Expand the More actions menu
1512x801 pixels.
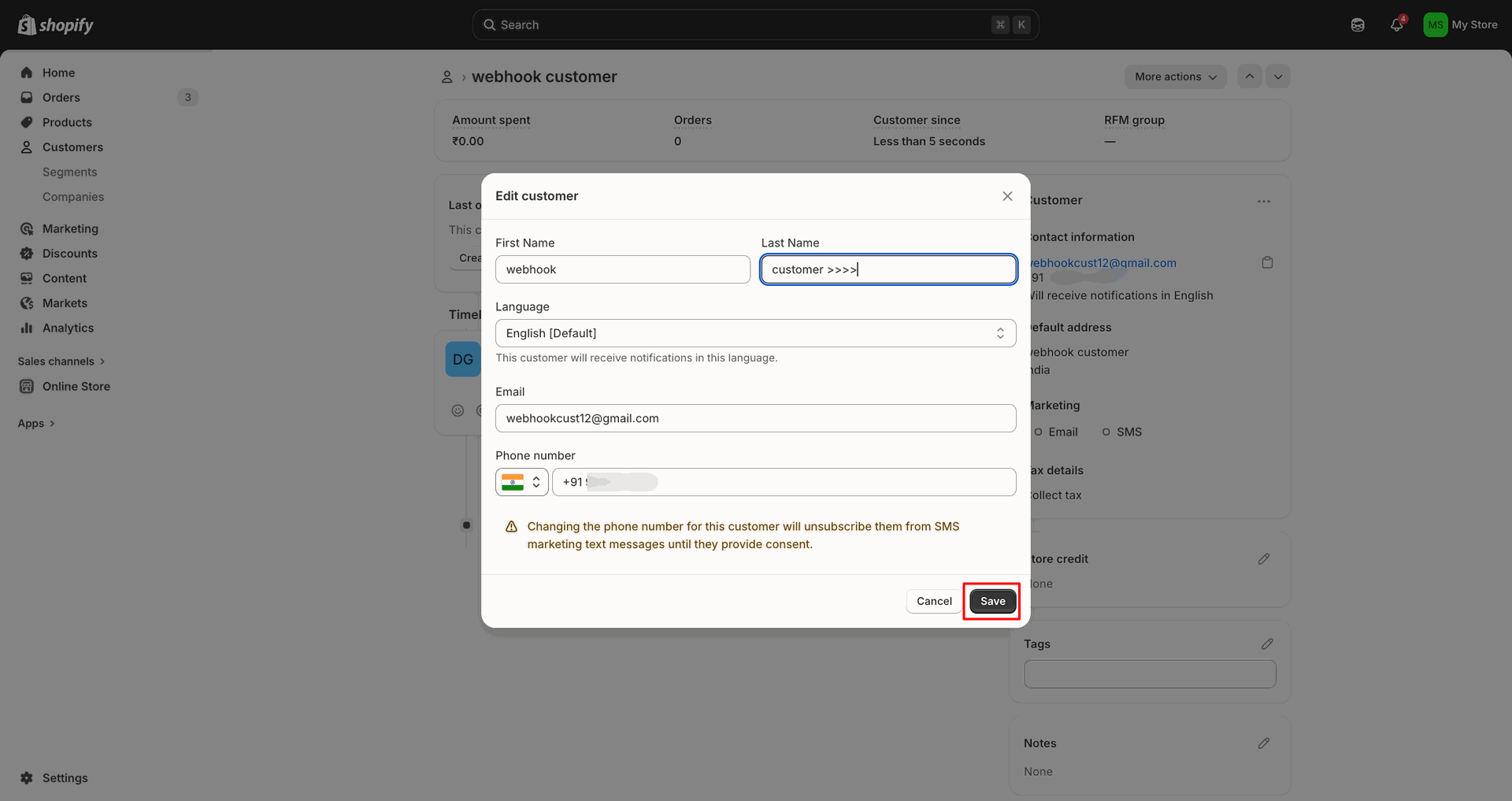1175,76
